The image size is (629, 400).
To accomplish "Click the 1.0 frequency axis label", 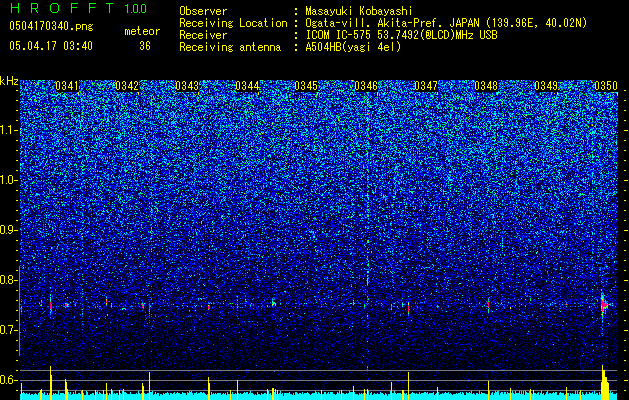I will click(x=8, y=180).
